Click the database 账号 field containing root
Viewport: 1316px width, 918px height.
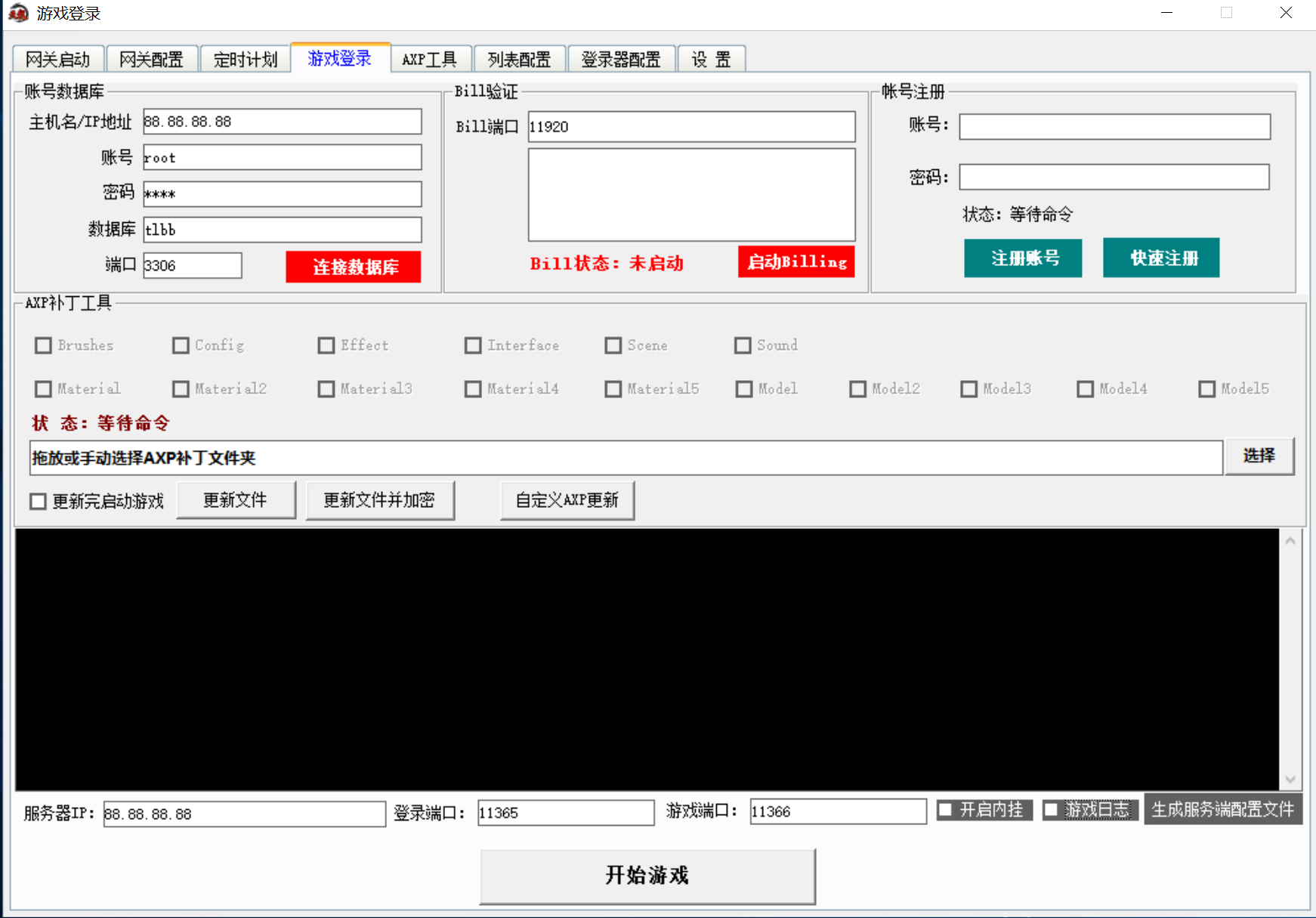click(283, 157)
